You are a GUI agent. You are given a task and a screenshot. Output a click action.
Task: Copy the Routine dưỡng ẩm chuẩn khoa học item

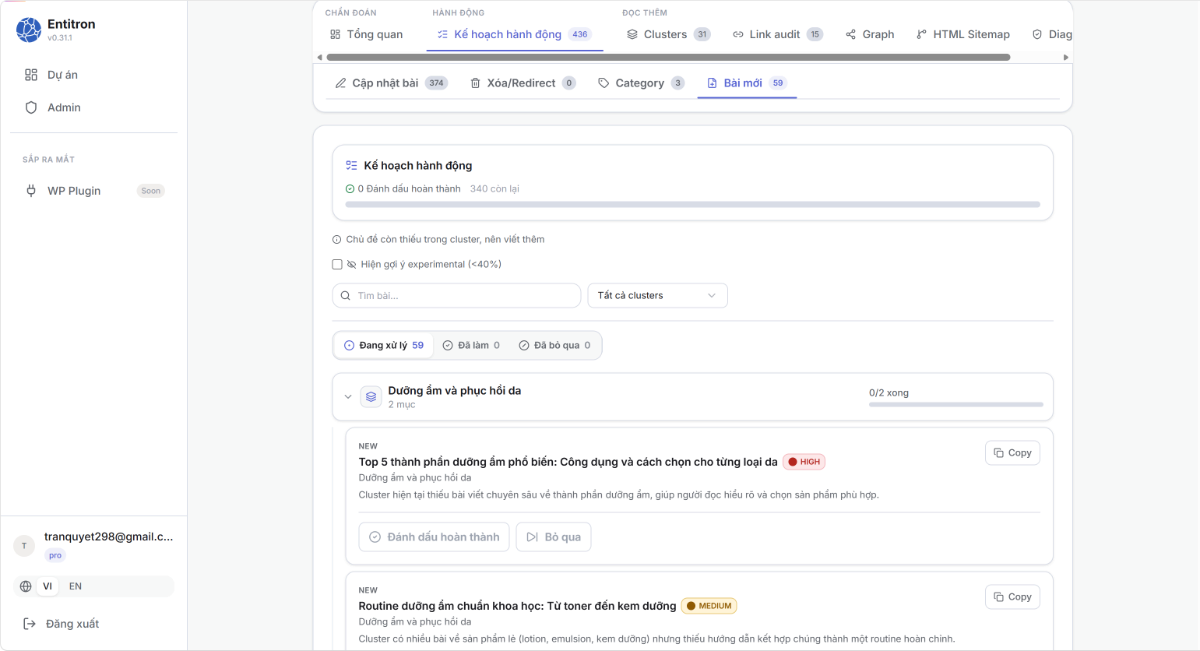click(x=1013, y=597)
